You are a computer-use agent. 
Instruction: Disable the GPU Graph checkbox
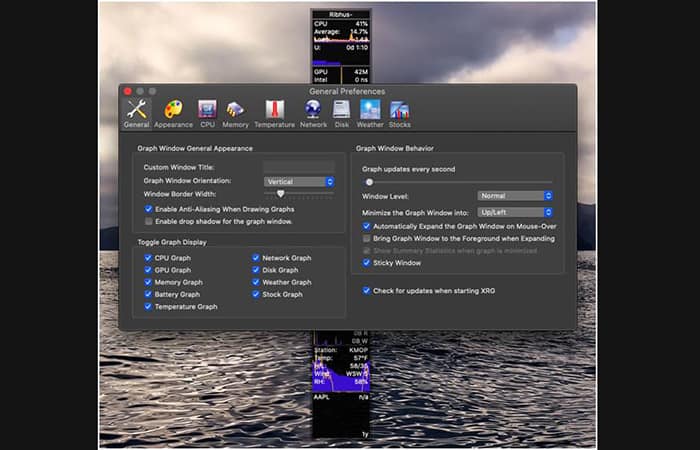click(x=149, y=270)
